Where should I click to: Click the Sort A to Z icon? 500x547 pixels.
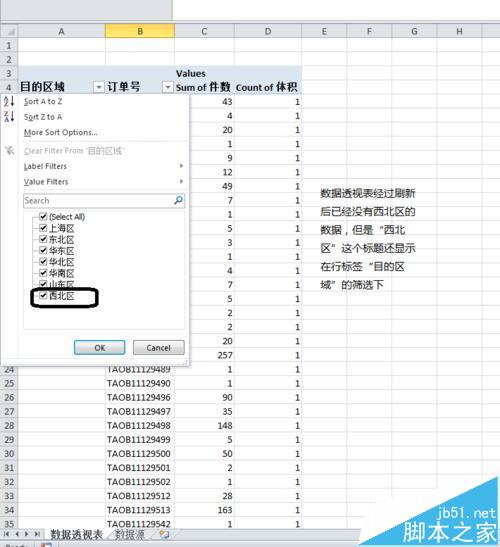pyautogui.click(x=9, y=102)
